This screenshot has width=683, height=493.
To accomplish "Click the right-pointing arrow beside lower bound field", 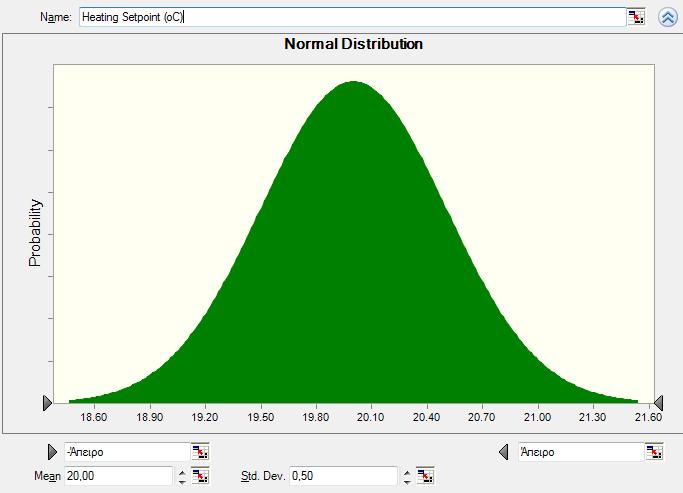I will pyautogui.click(x=52, y=452).
